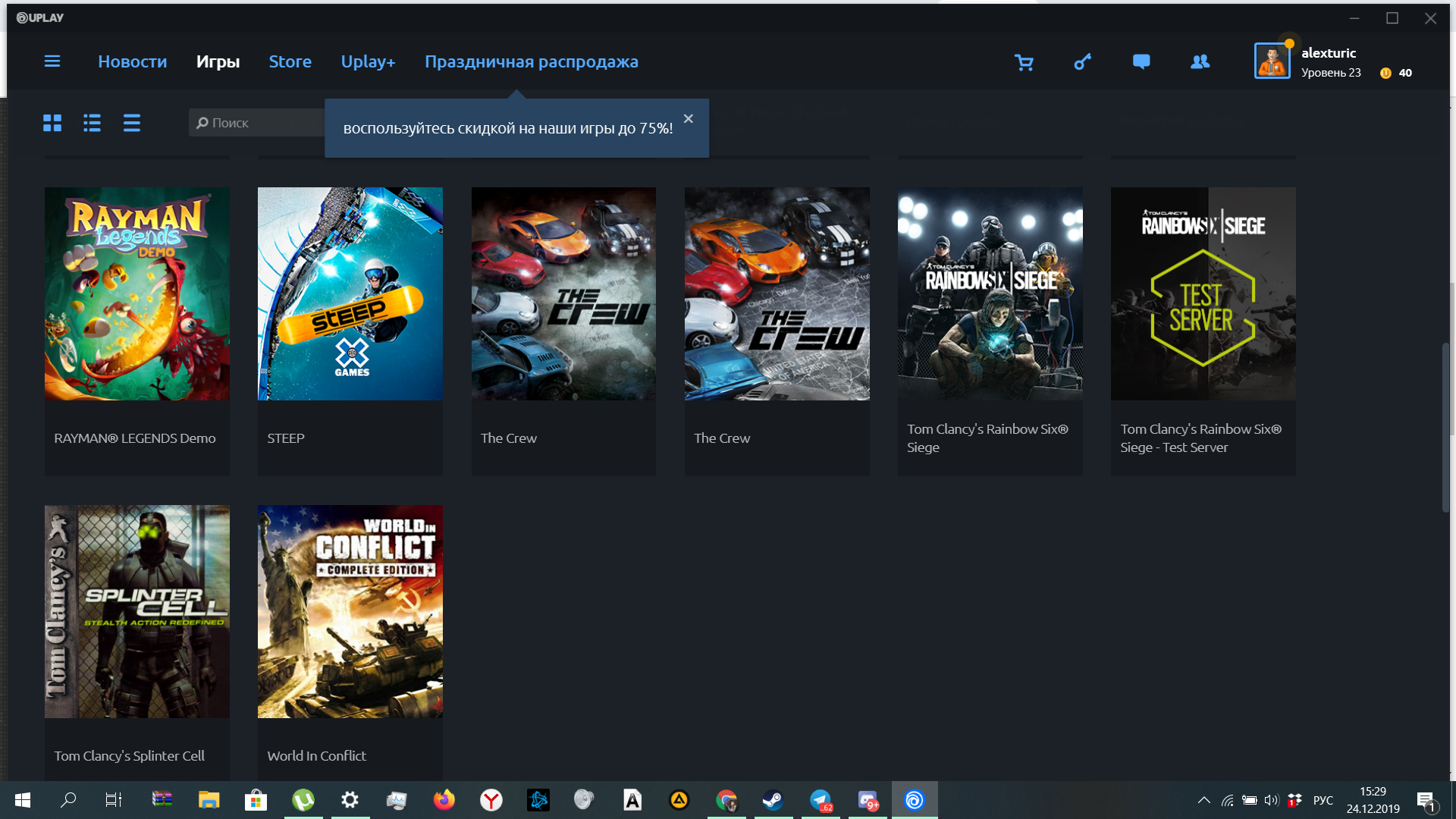Click the Уровень 23 level label
1456x819 pixels.
1331,73
